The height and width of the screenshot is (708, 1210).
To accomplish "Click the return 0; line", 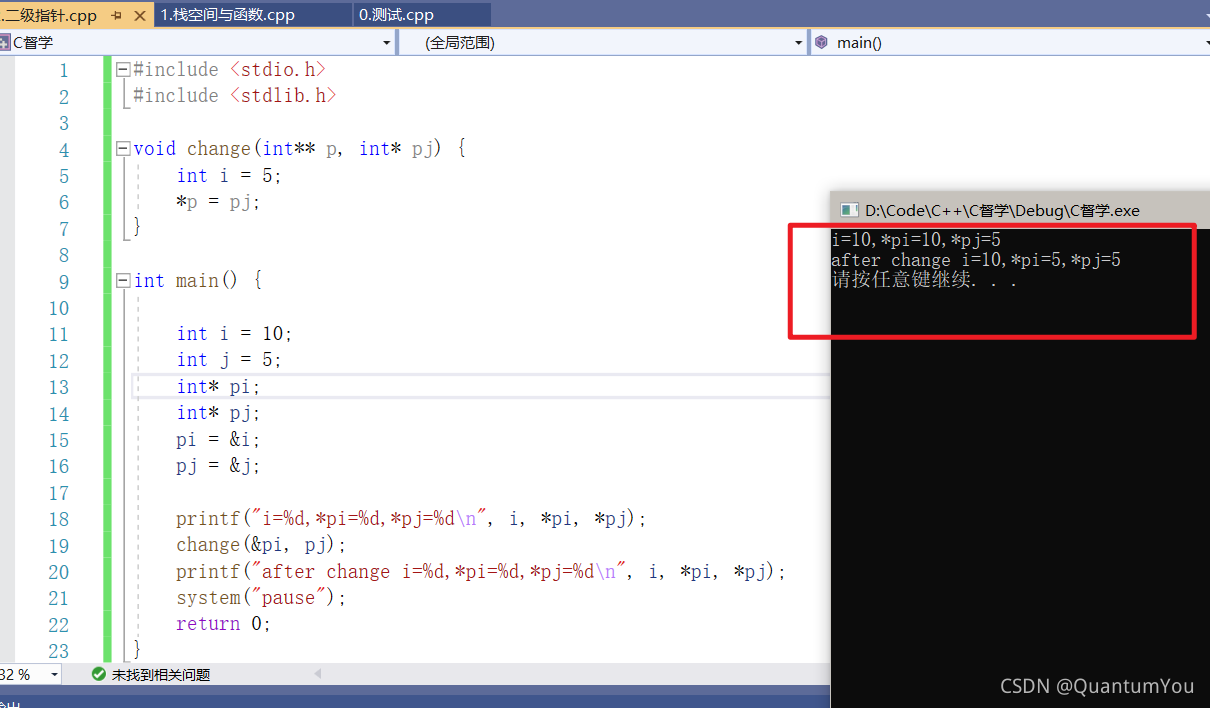I will coord(223,624).
